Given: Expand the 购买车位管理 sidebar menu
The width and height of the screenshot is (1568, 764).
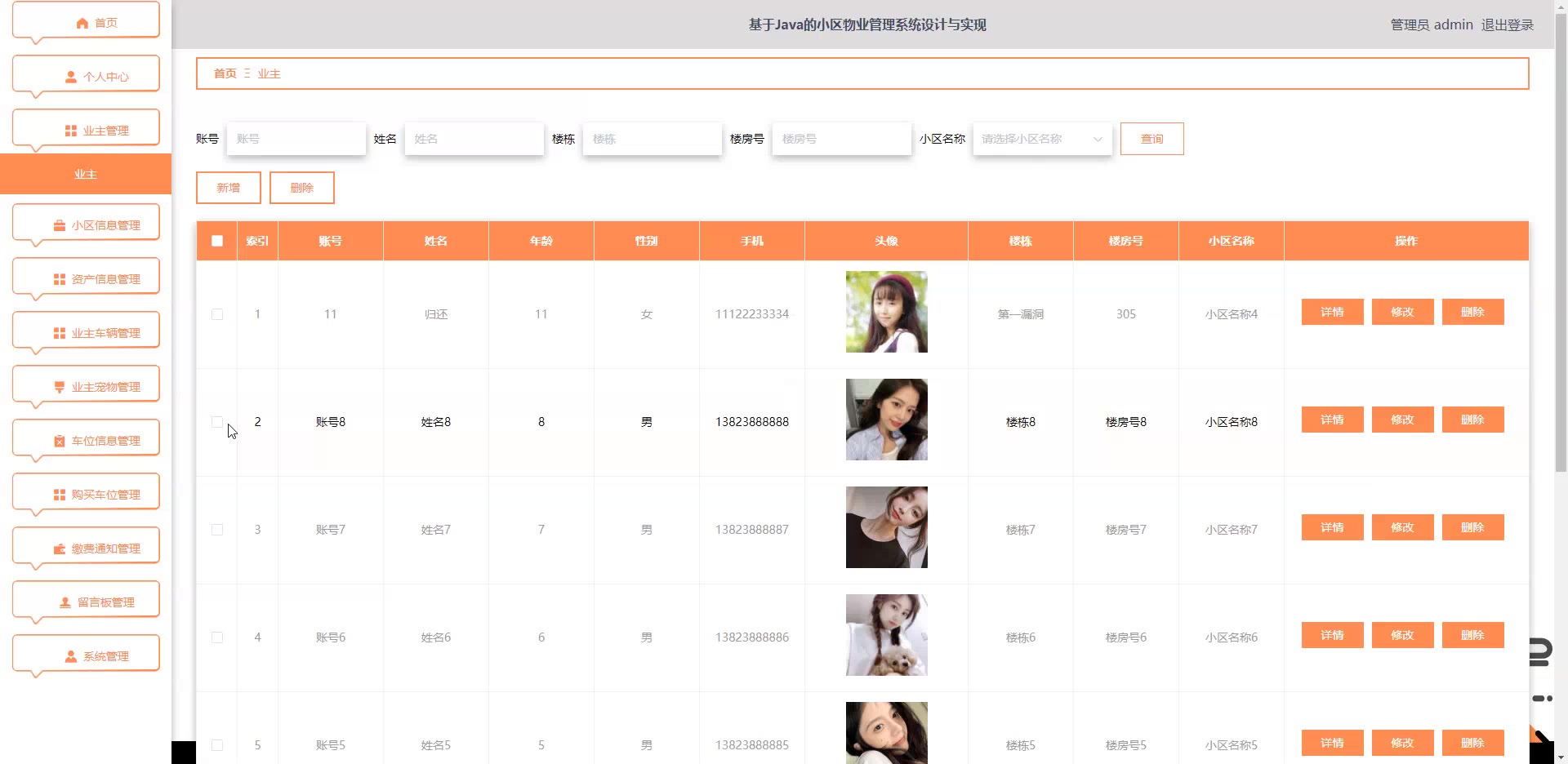Looking at the screenshot, I should (x=86, y=495).
